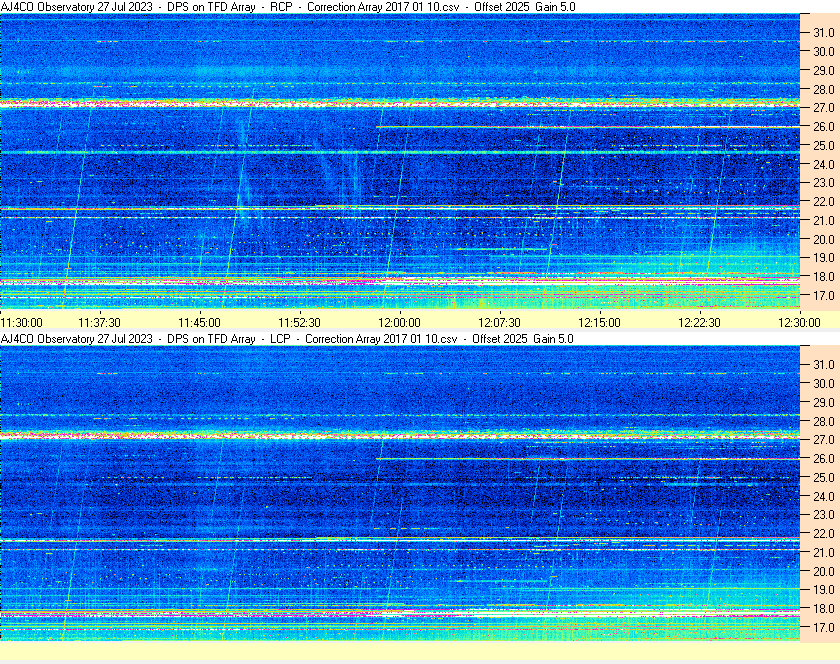Select the 11:37:30 time axis label

point(99,323)
